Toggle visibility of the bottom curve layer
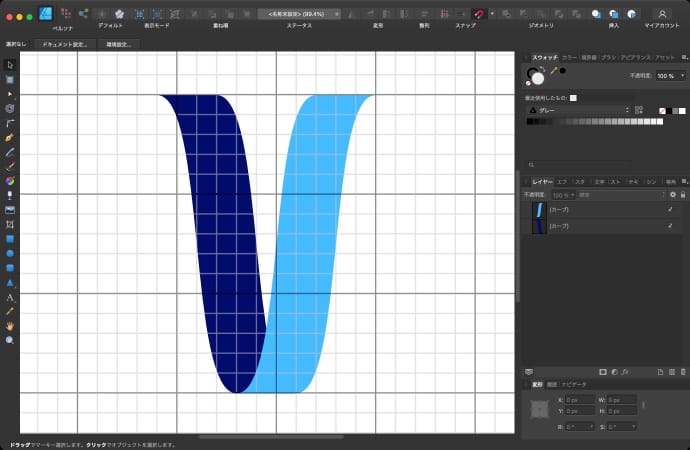 click(669, 227)
